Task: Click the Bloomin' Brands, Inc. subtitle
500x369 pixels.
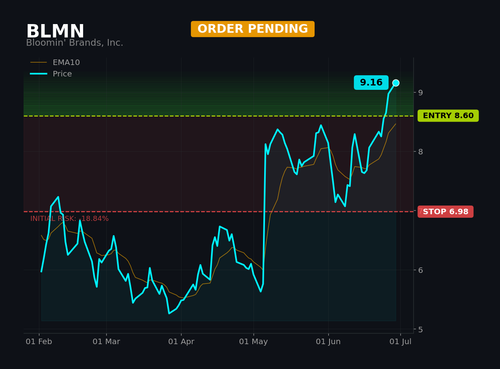Action: point(75,43)
